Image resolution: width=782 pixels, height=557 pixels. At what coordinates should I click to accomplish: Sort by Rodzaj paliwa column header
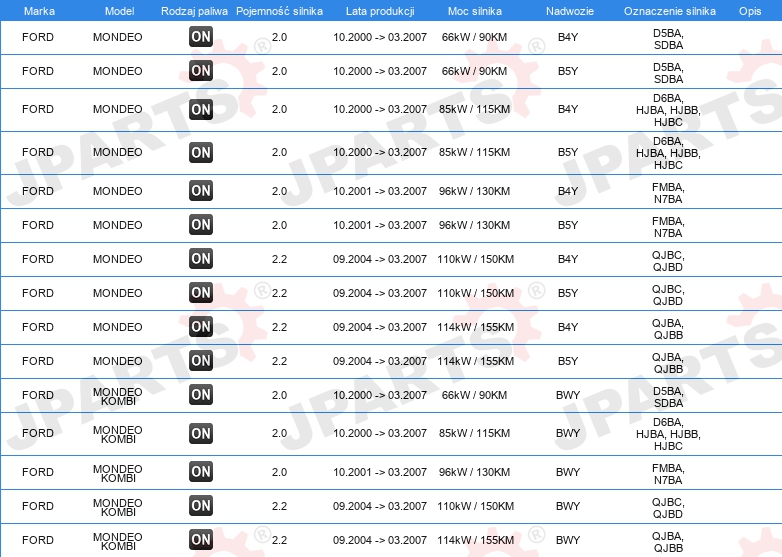(x=194, y=11)
